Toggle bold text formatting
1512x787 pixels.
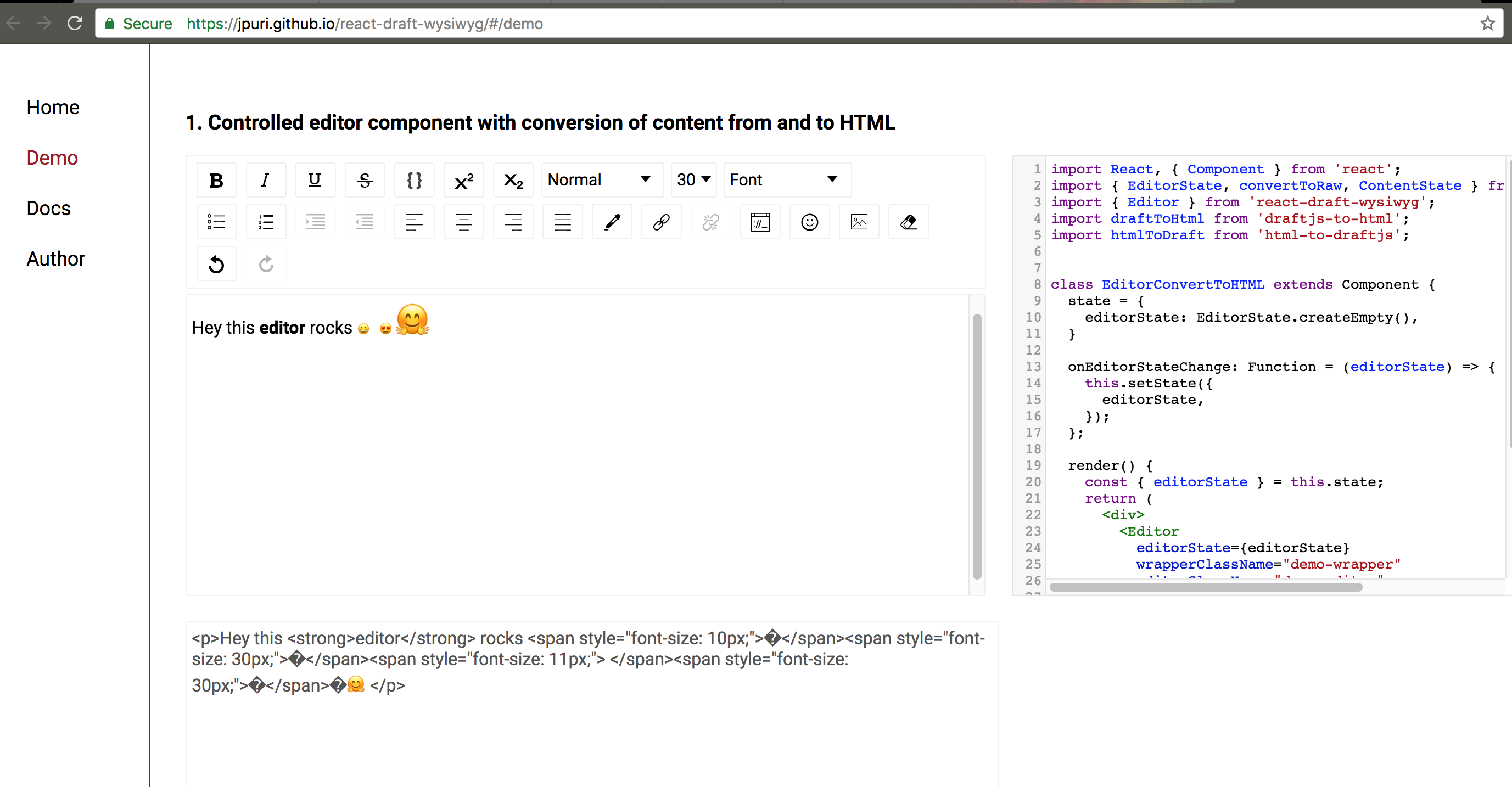(x=216, y=180)
